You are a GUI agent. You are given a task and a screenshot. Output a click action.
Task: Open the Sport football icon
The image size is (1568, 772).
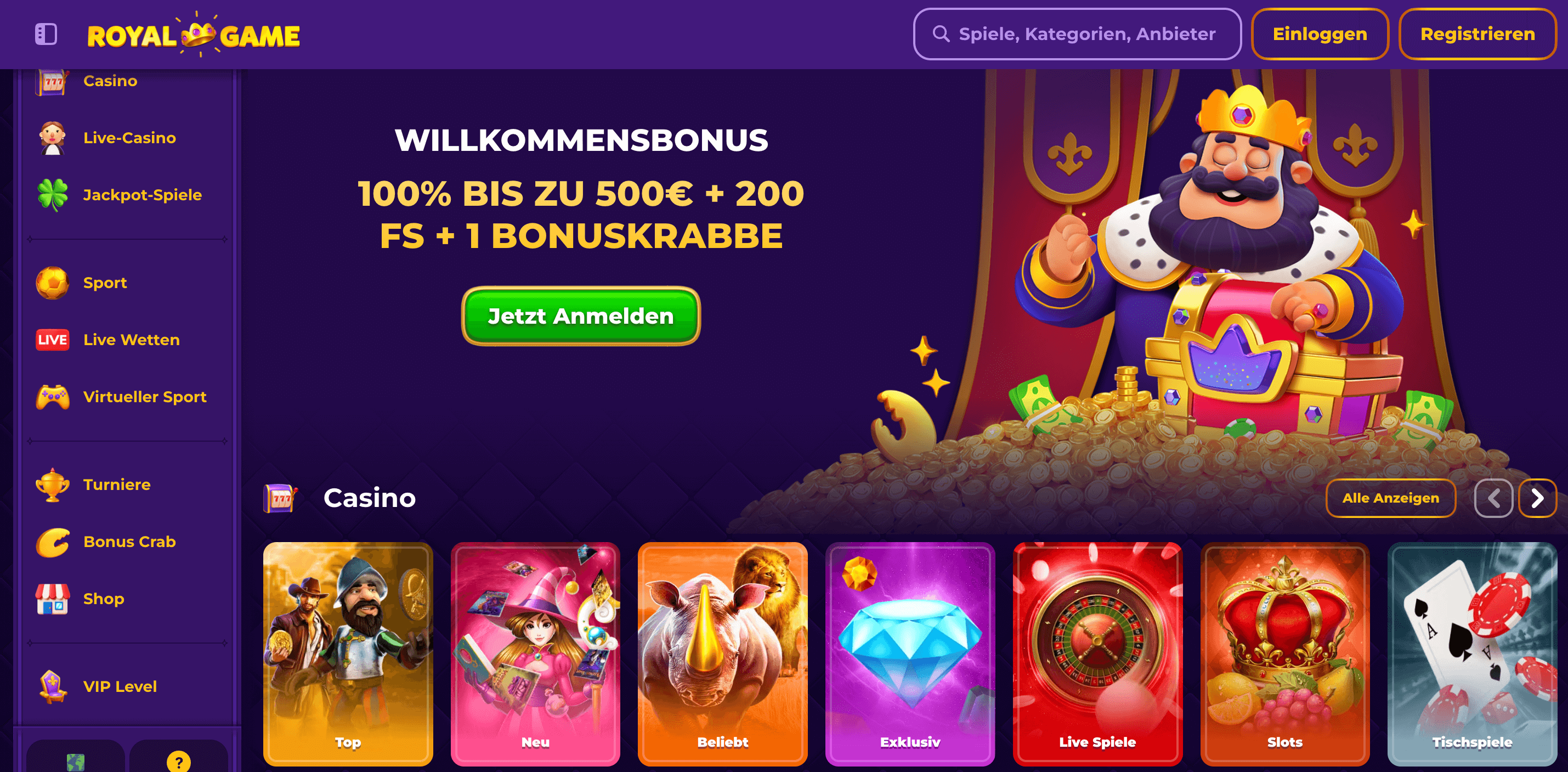(x=52, y=283)
